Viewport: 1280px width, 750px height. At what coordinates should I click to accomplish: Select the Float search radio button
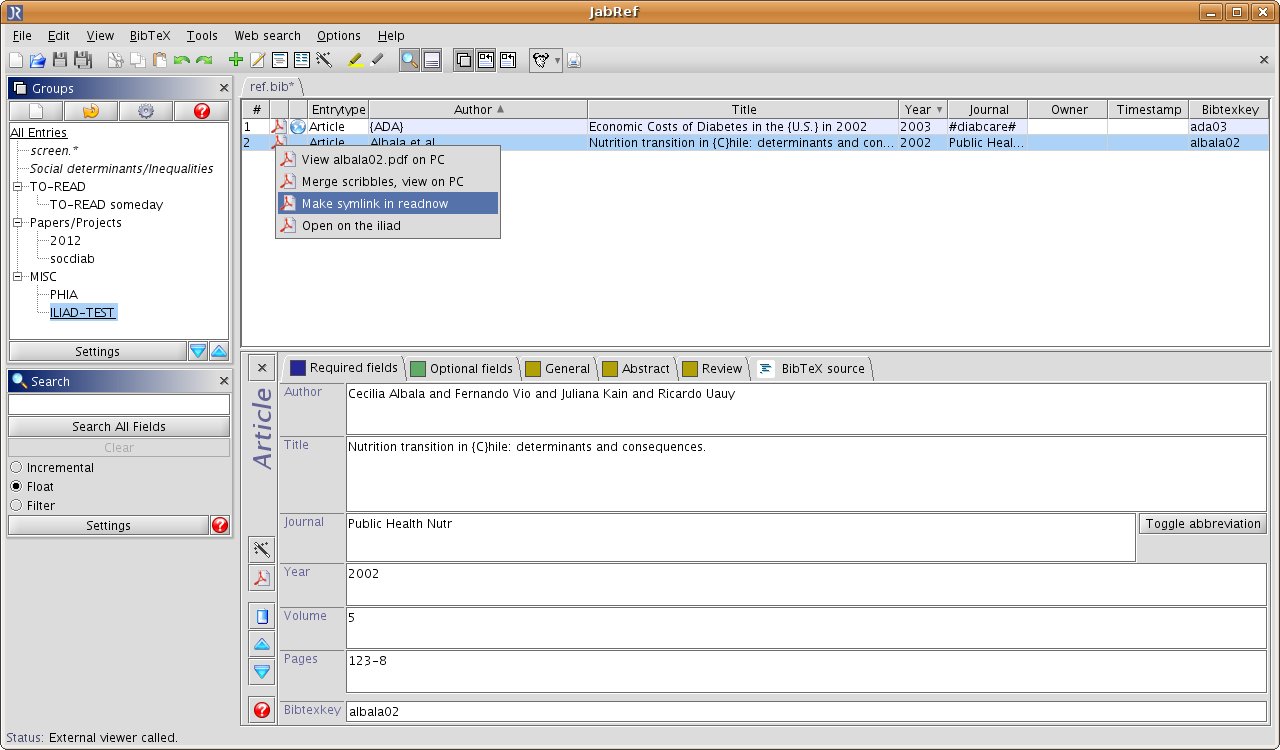[16, 487]
